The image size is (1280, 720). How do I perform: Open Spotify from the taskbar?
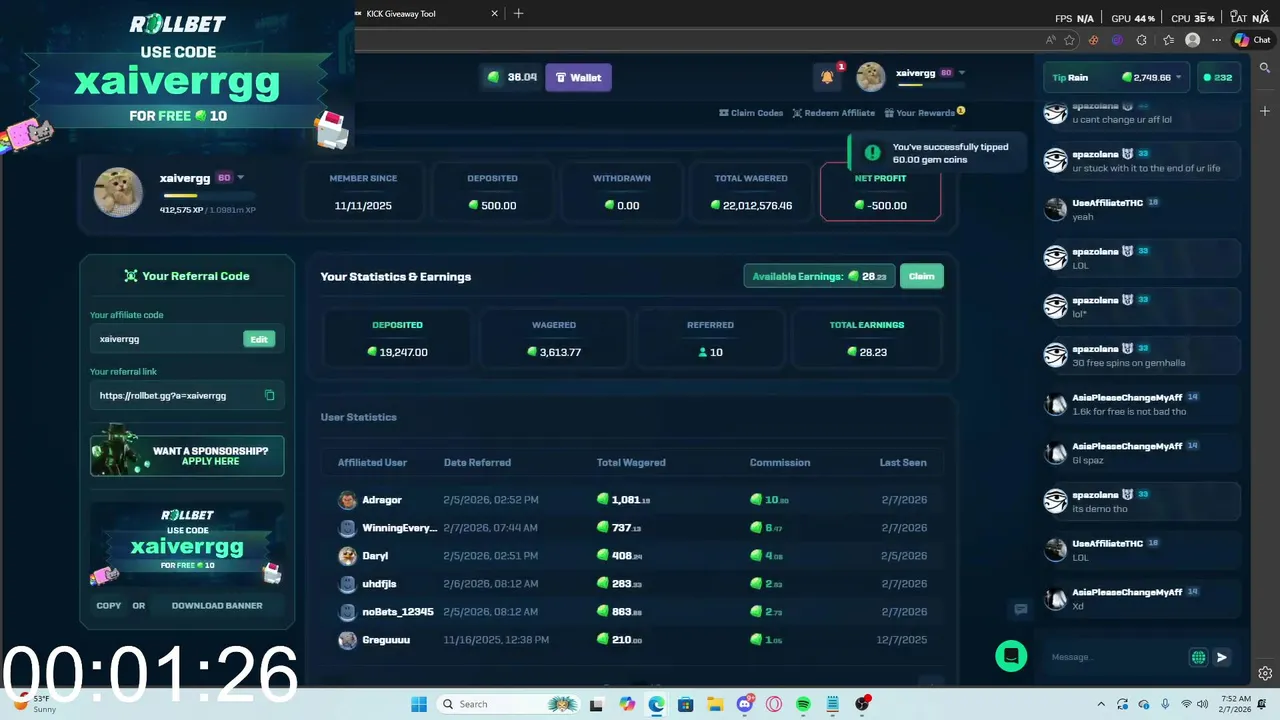pyautogui.click(x=804, y=704)
